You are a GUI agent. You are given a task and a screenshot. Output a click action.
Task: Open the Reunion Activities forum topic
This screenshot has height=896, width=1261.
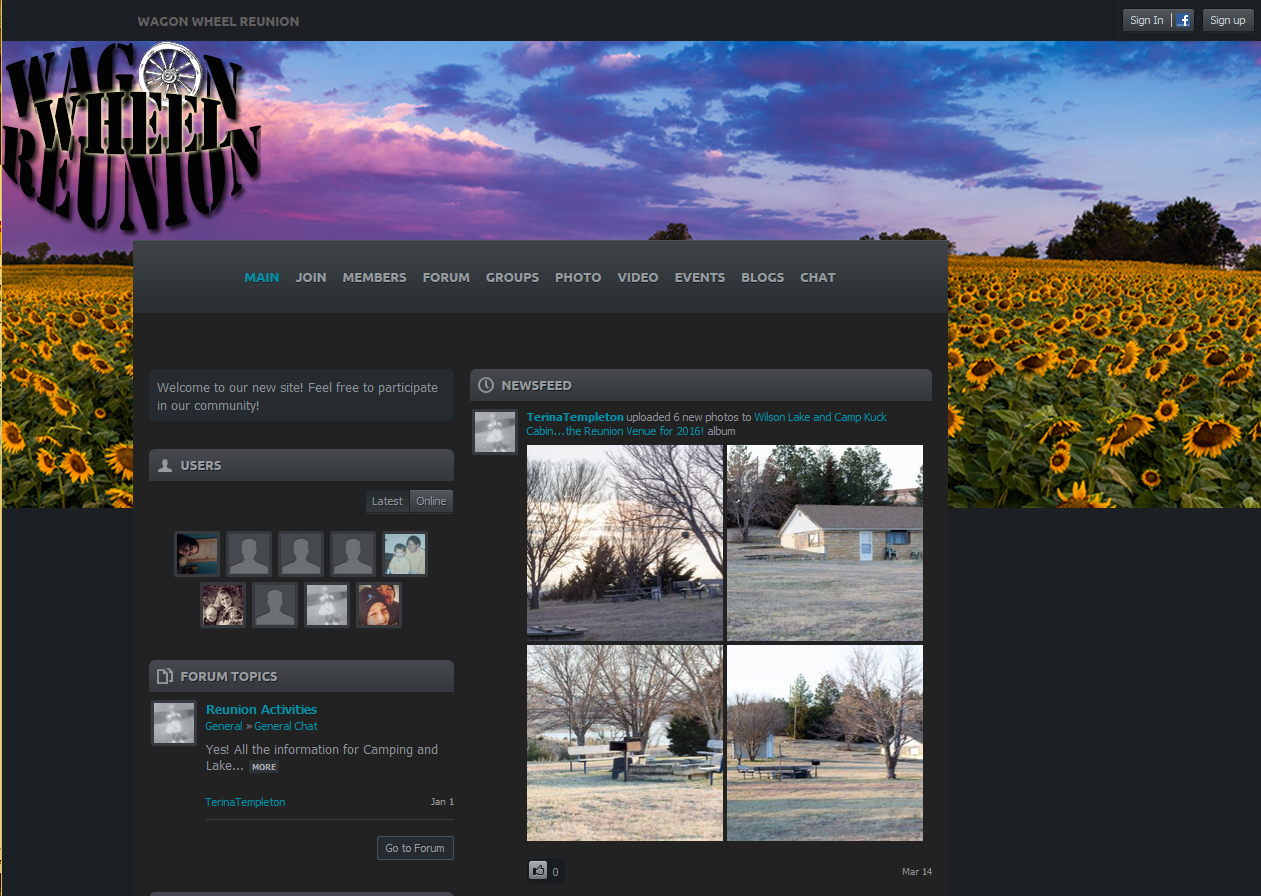pyautogui.click(x=261, y=709)
